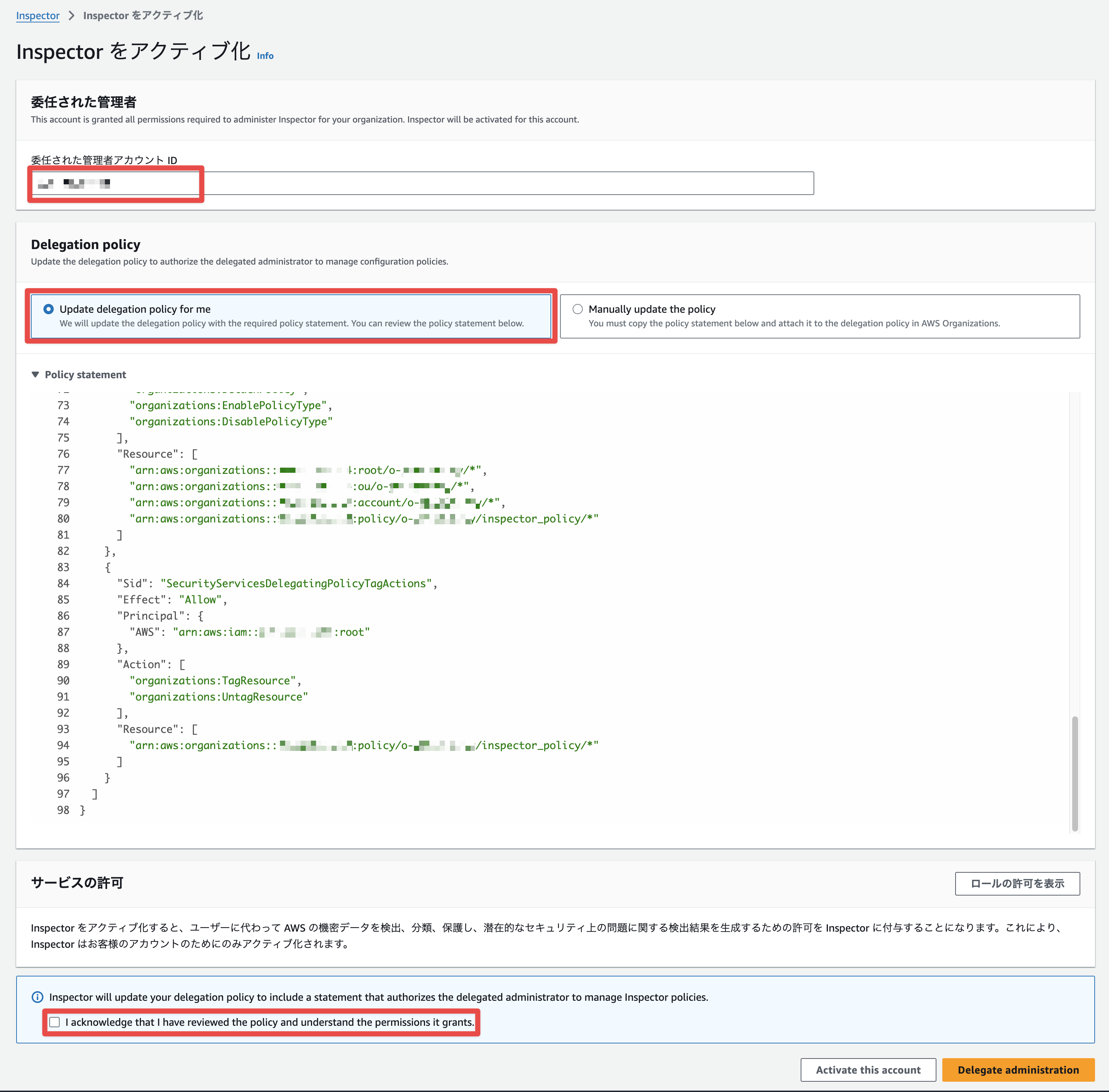Collapse the Policy statement triangle
Screen dimensions: 1109x1092
pos(35,375)
